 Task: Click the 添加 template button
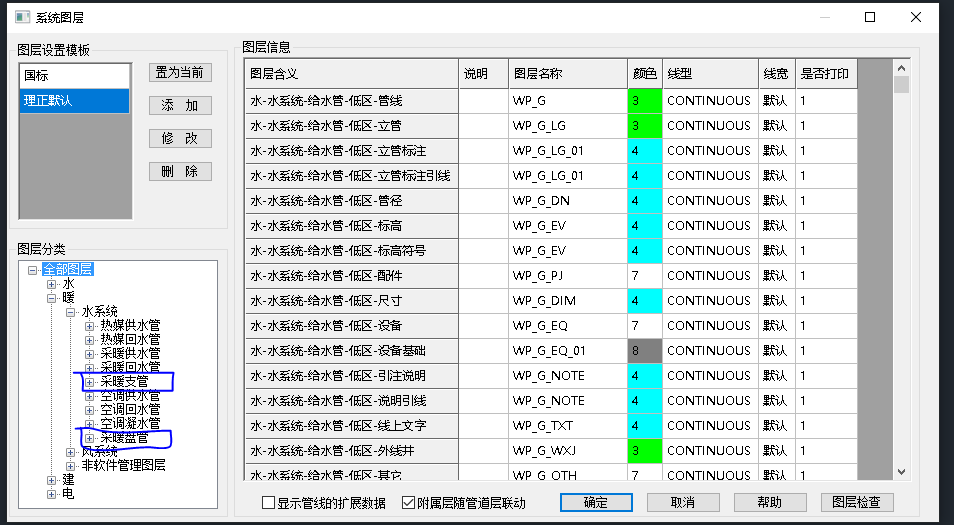[x=180, y=106]
